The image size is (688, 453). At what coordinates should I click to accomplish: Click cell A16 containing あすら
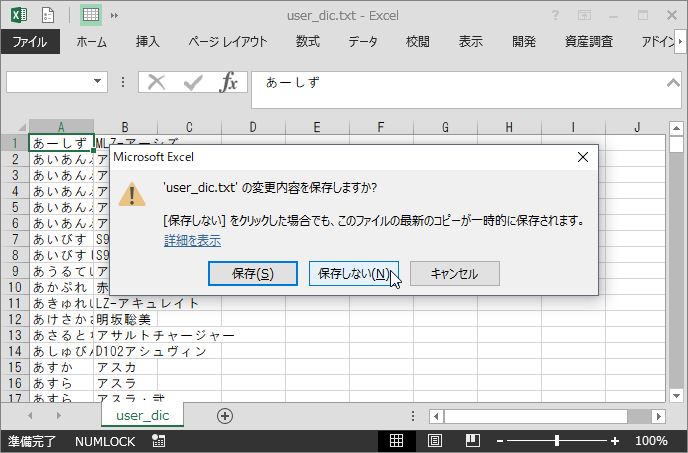(61, 383)
